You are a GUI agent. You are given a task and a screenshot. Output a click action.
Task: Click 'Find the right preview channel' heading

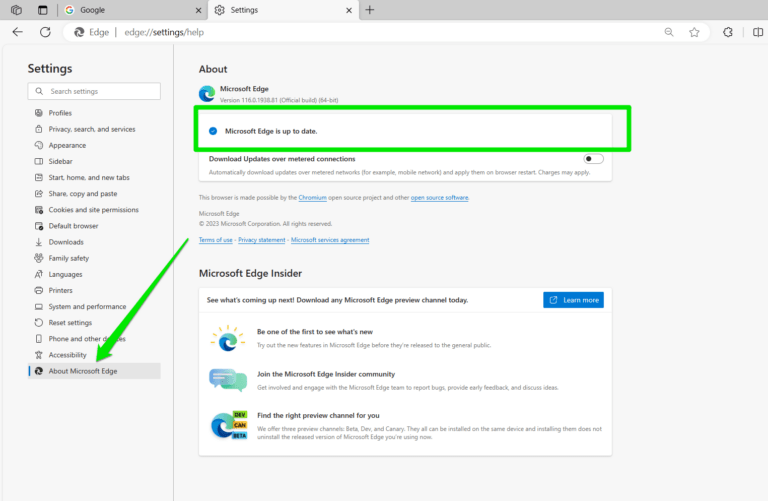pyautogui.click(x=318, y=416)
